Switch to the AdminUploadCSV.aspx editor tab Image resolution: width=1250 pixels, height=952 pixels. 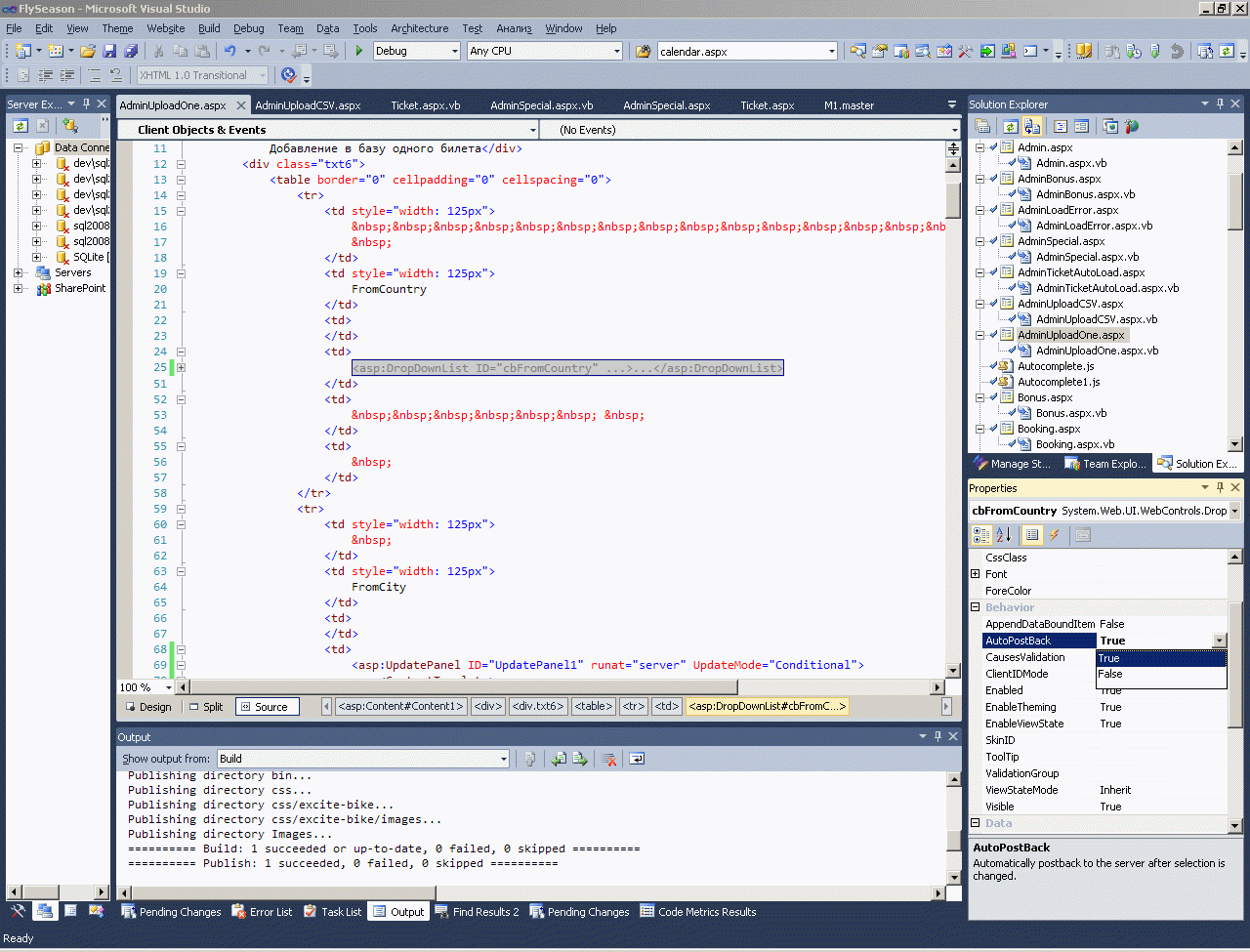tap(308, 105)
